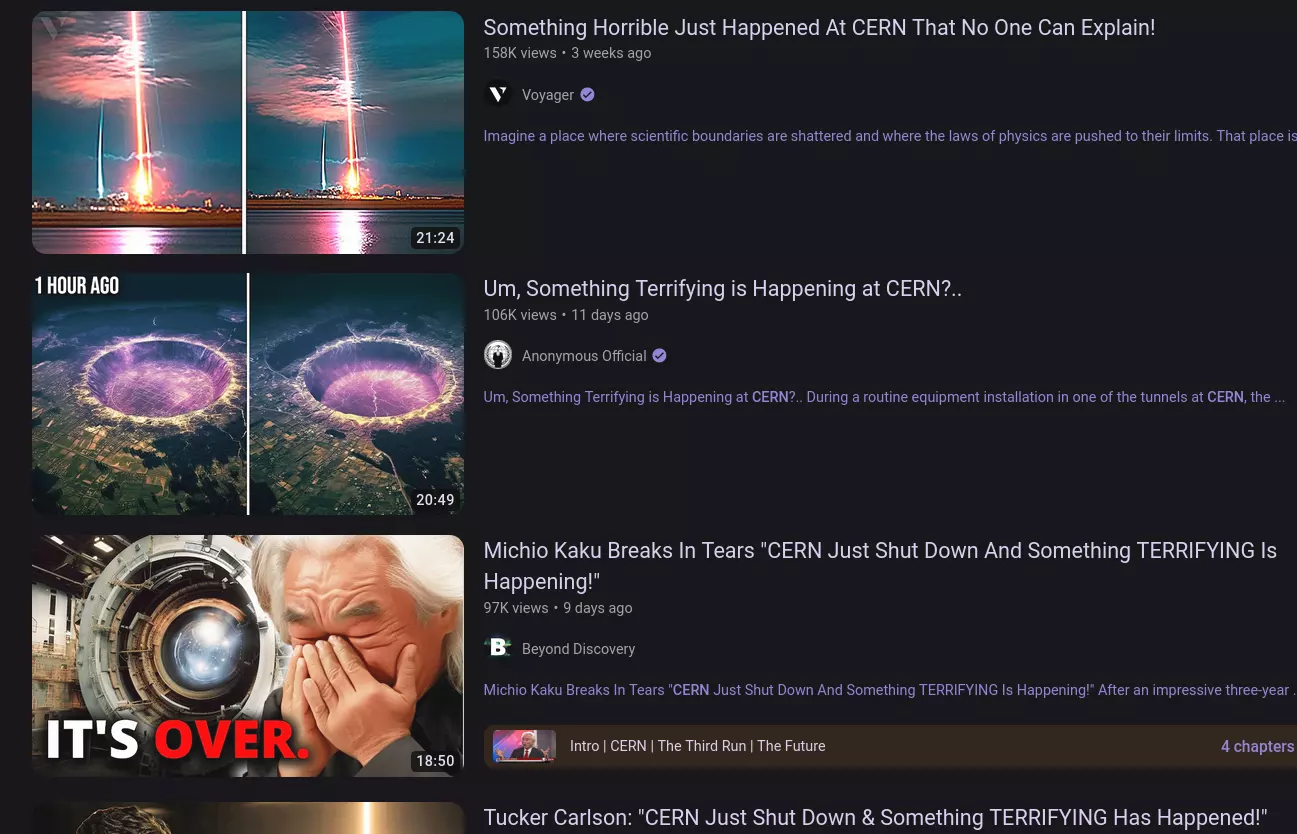The image size is (1297, 834).
Task: Click Voyager verified badge icon
Action: point(588,94)
